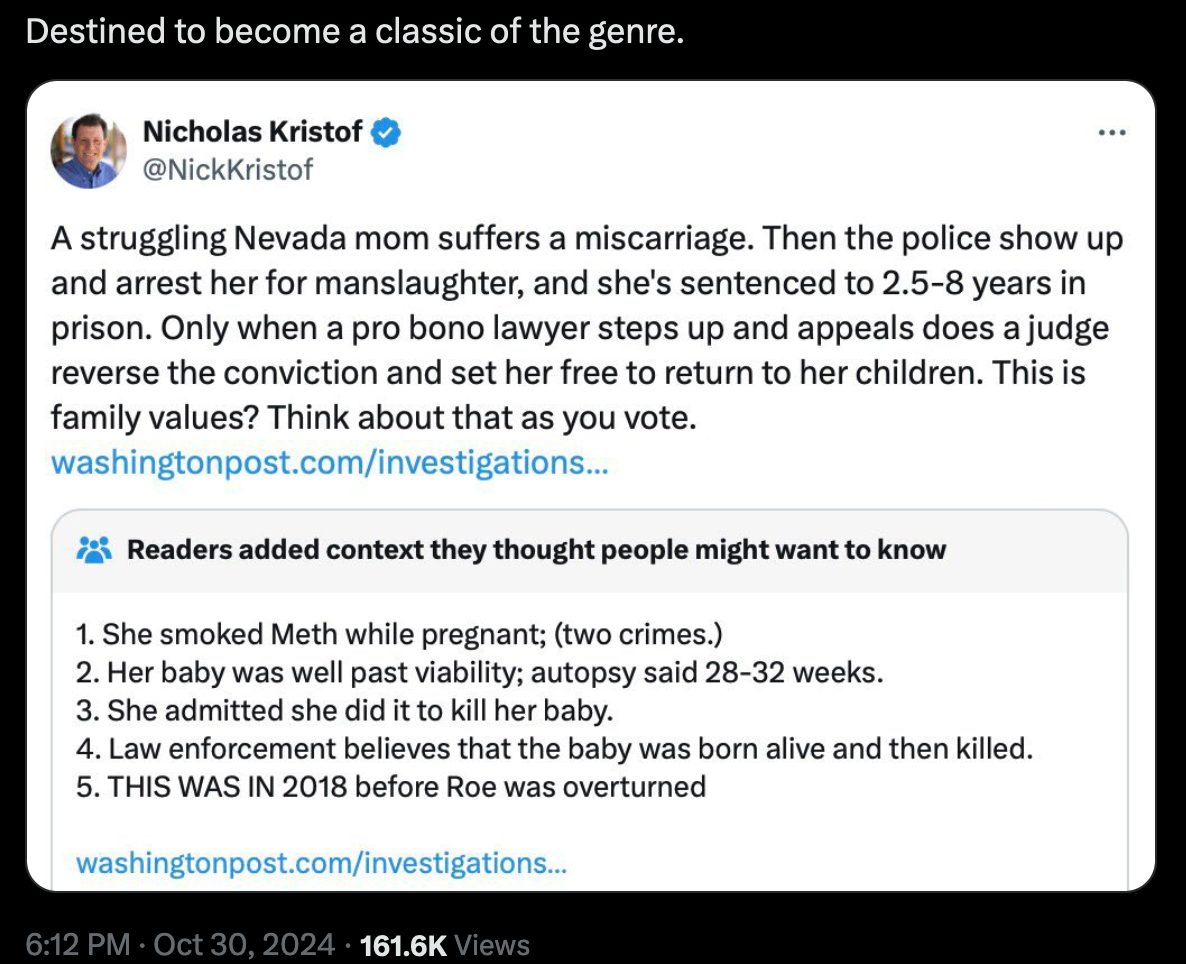The width and height of the screenshot is (1186, 964).
Task: View the 161.6K Views count
Action: (x=444, y=944)
